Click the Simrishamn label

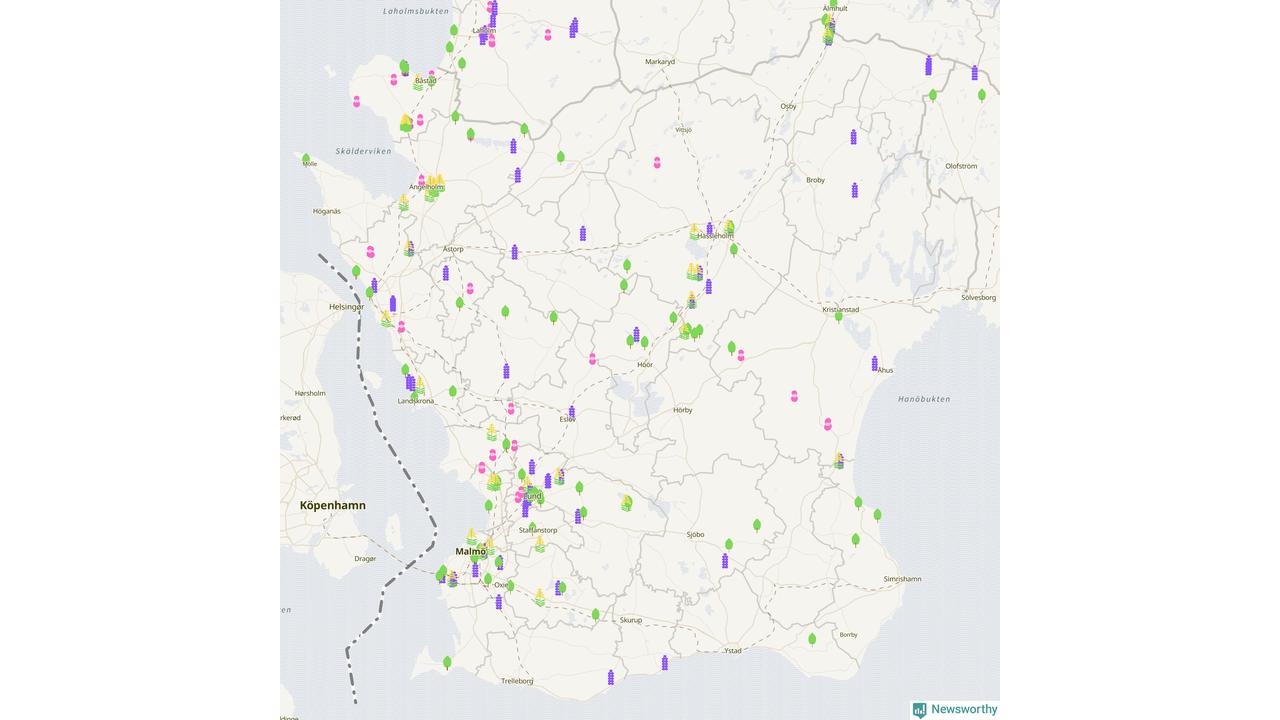902,579
